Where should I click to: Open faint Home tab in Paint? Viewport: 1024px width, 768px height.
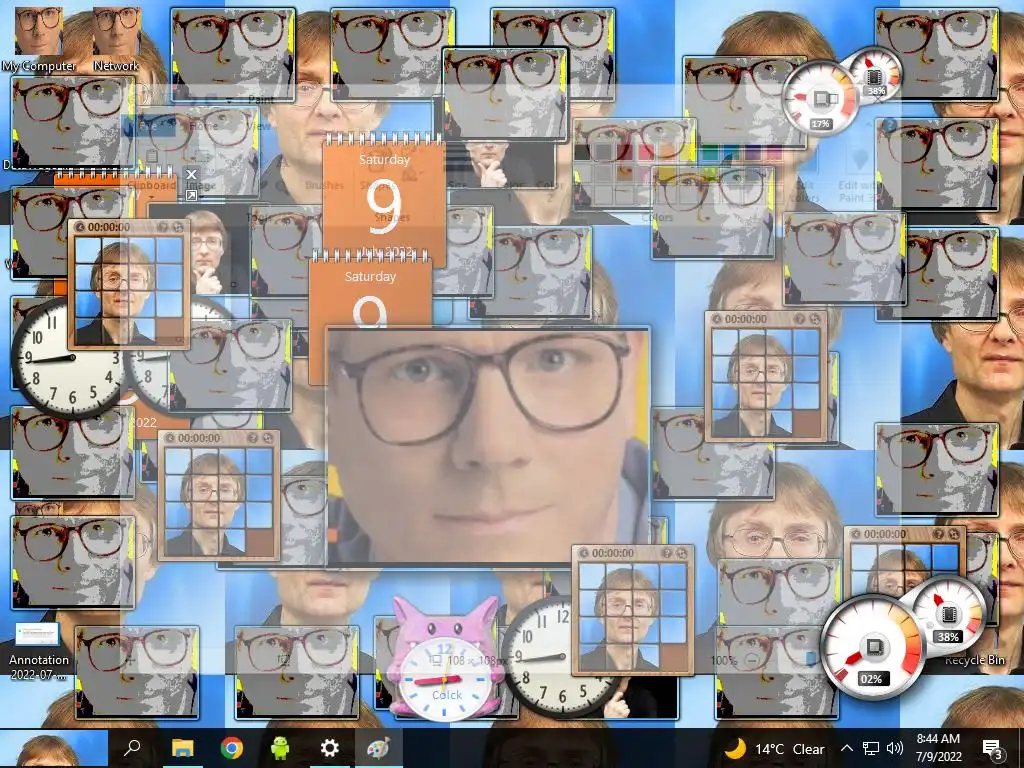pyautogui.click(x=204, y=126)
